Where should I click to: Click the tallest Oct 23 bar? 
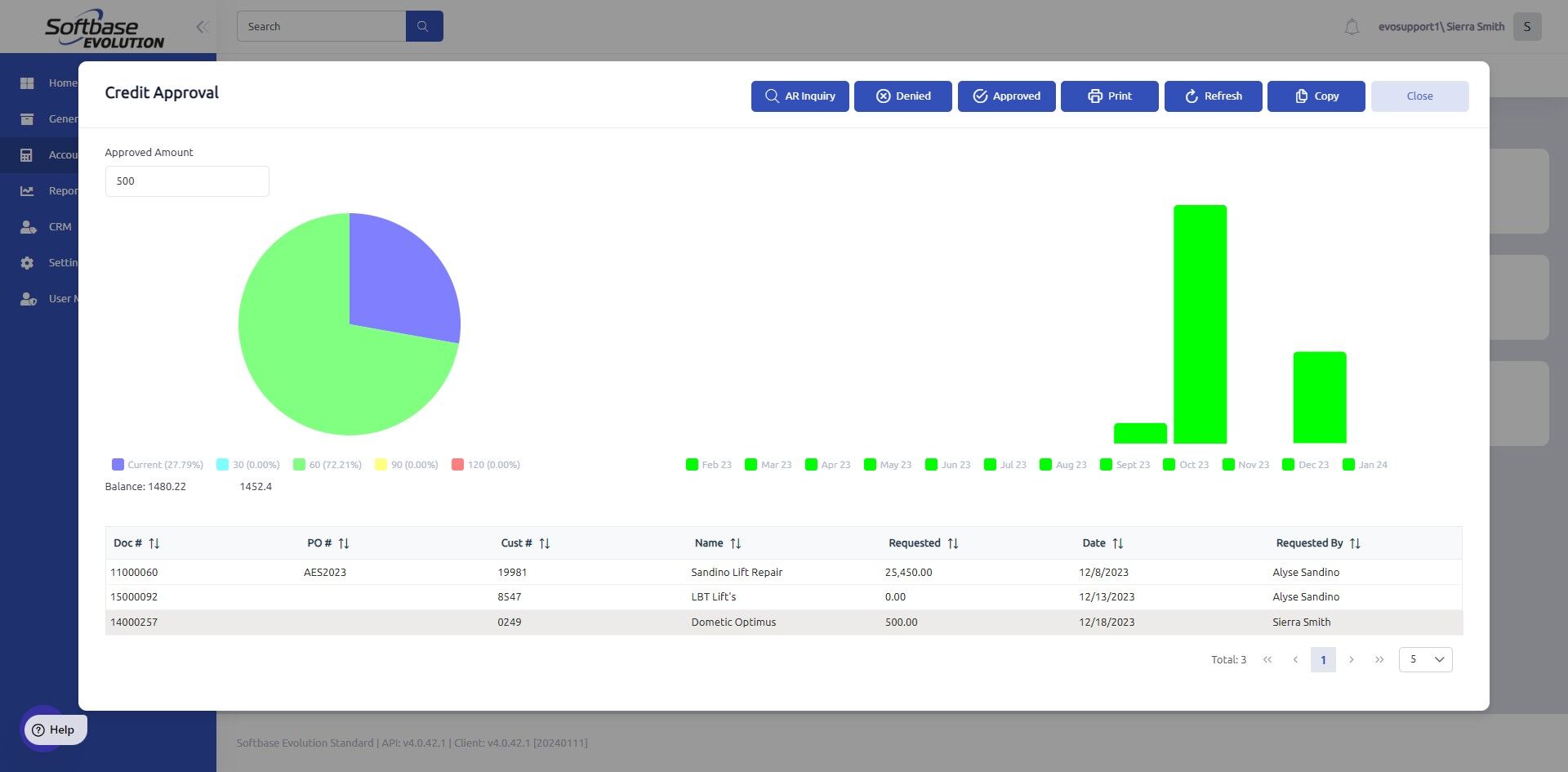[x=1200, y=324]
